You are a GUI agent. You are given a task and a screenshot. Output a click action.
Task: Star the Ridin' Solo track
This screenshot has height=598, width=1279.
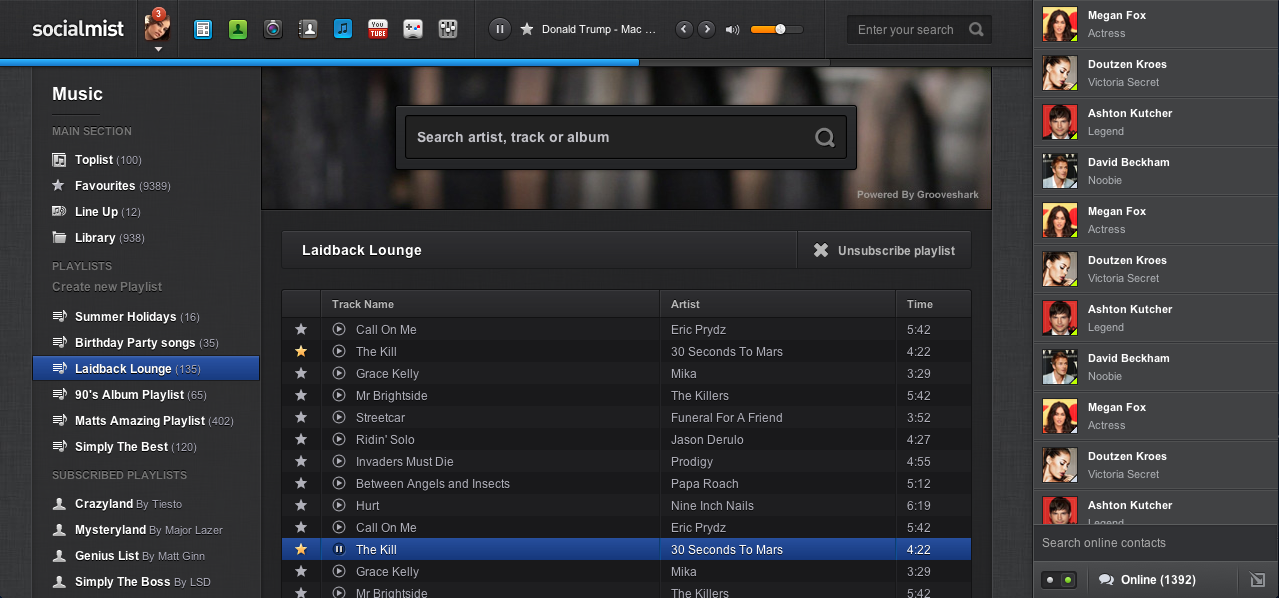[301, 440]
